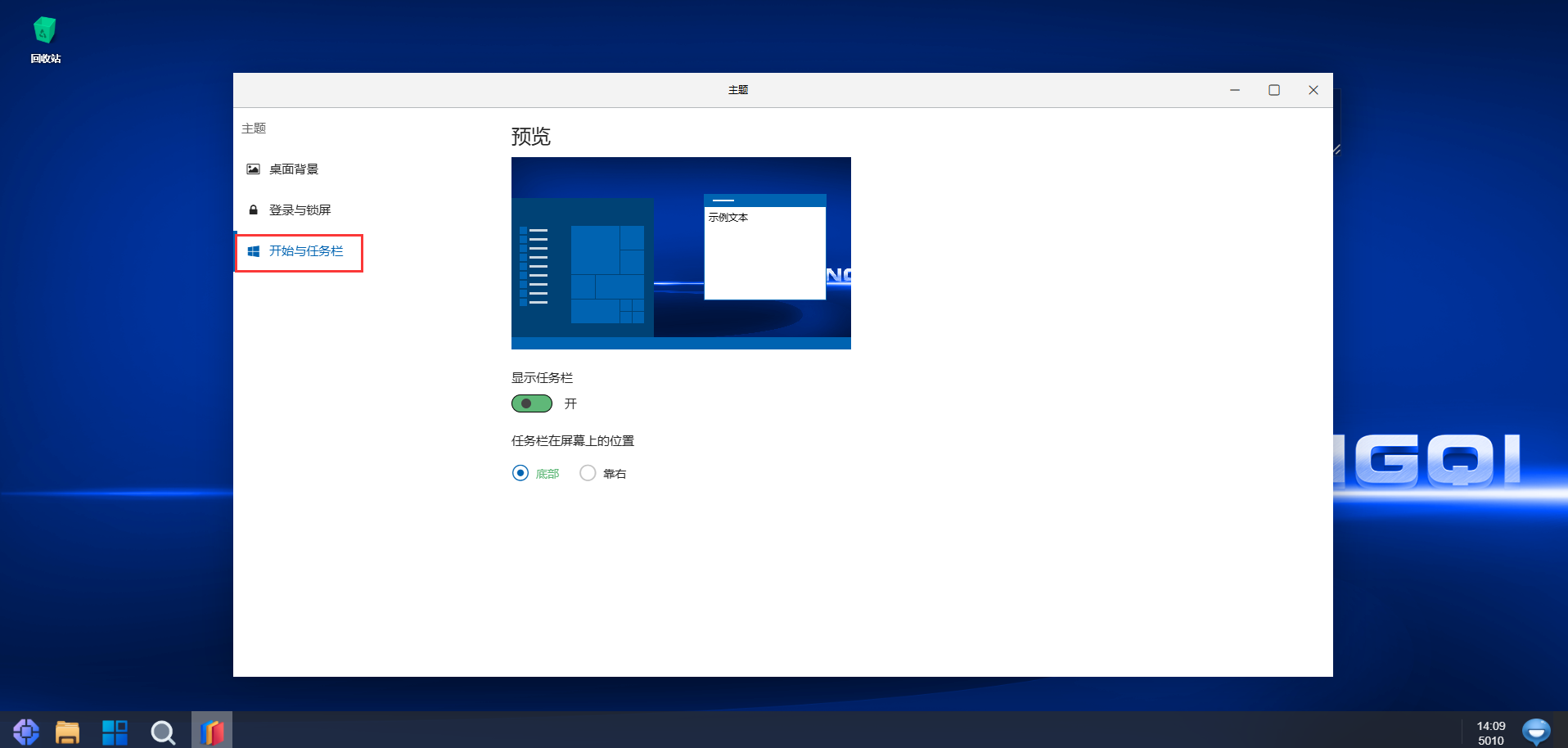Open the file manager taskbar icon

tap(67, 732)
